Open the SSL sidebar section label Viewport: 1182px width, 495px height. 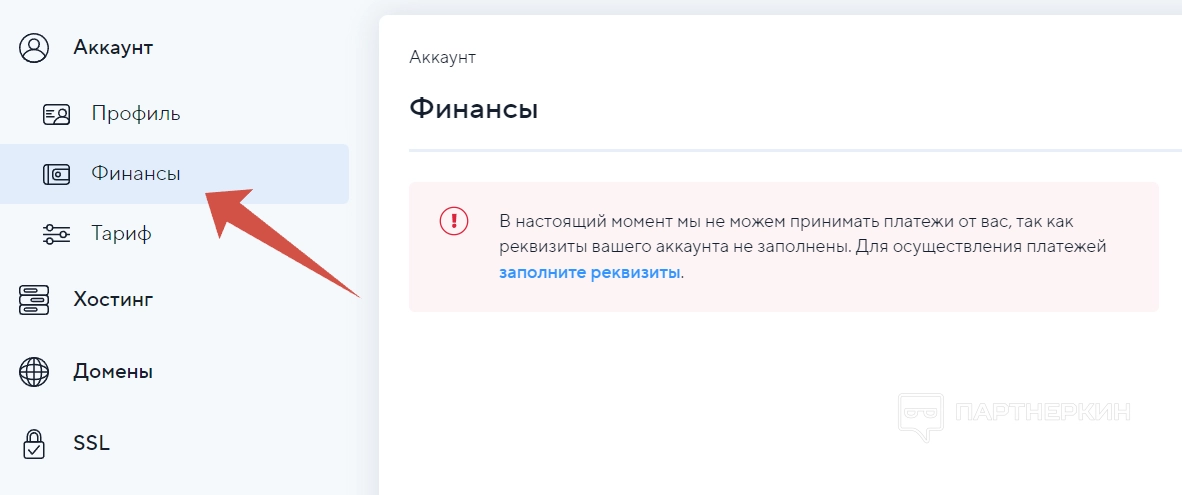pos(91,443)
